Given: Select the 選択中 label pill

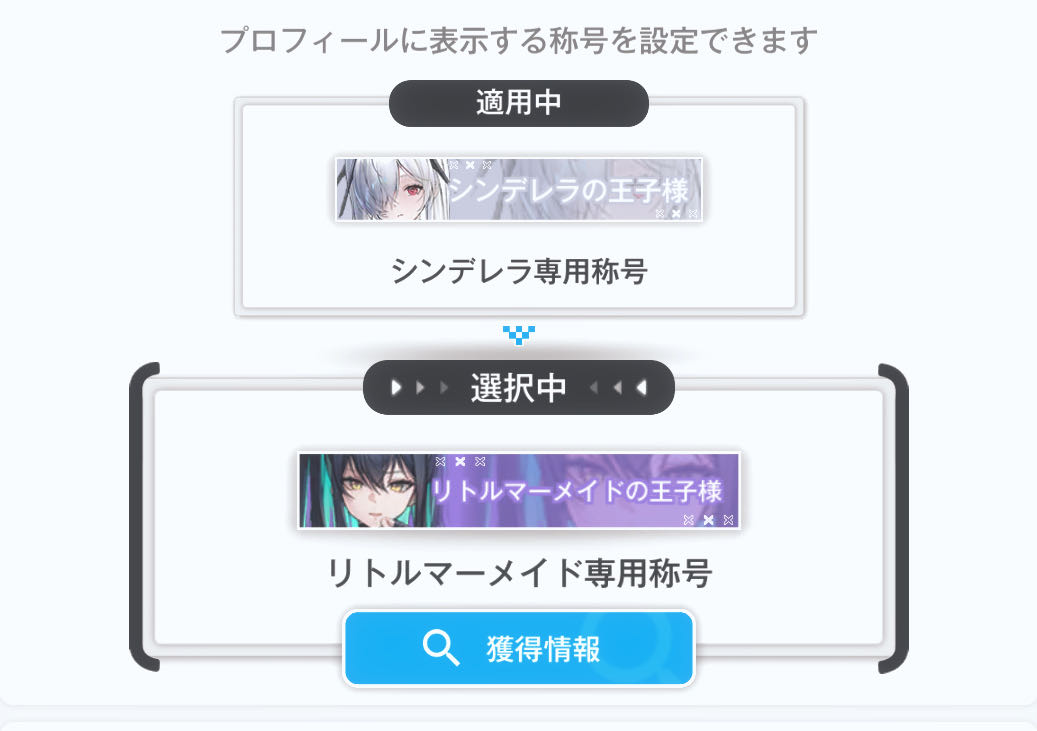Looking at the screenshot, I should point(518,388).
